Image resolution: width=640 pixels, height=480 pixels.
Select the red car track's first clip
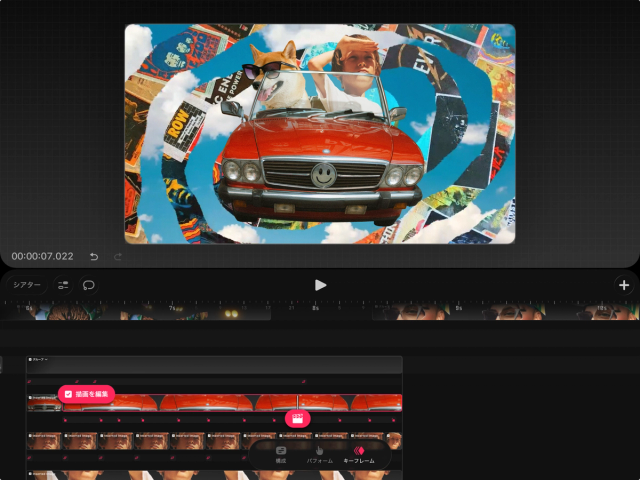tap(44, 403)
